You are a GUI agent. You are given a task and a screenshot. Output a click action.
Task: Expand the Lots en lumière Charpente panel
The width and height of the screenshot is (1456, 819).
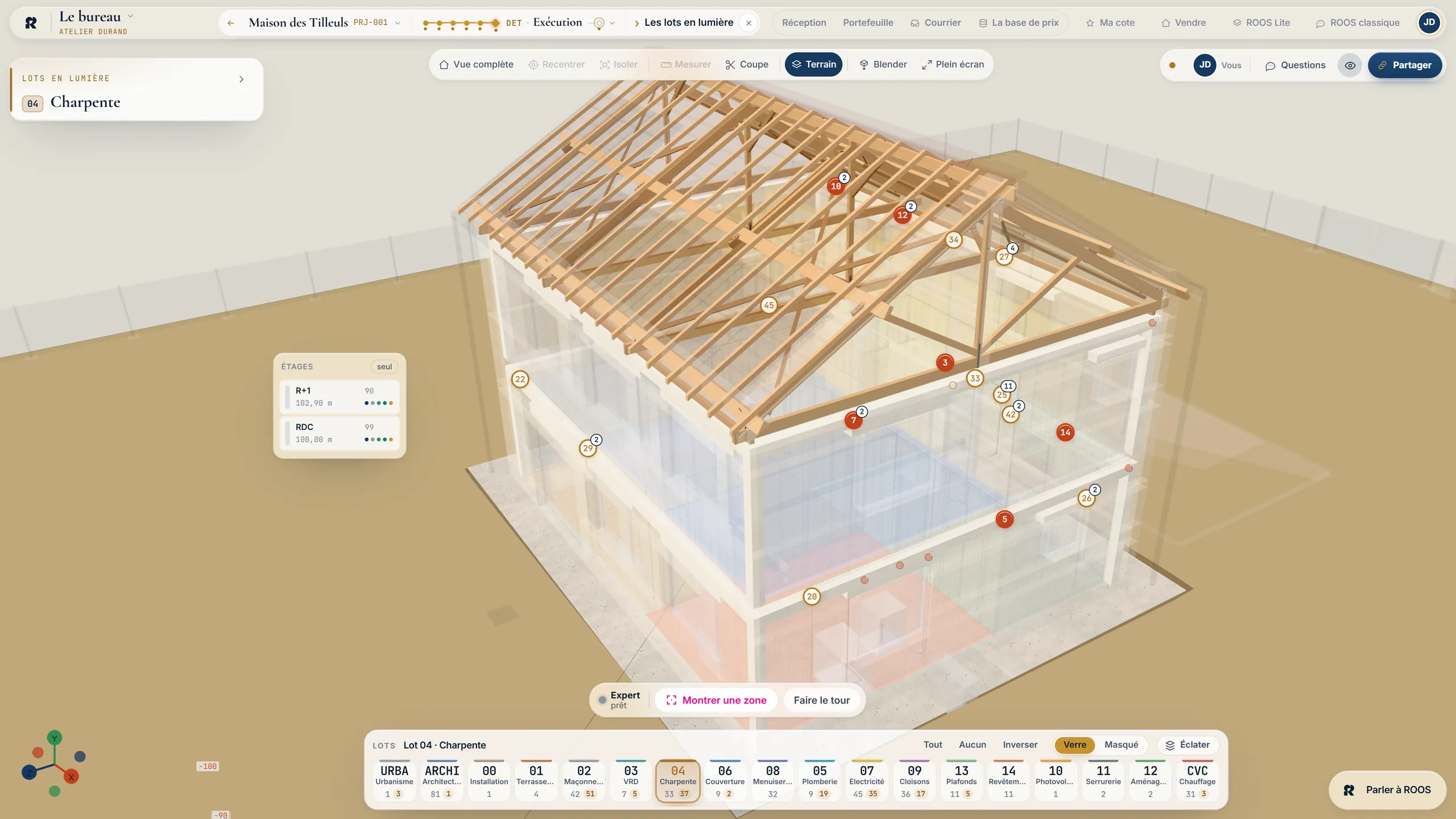coord(241,79)
